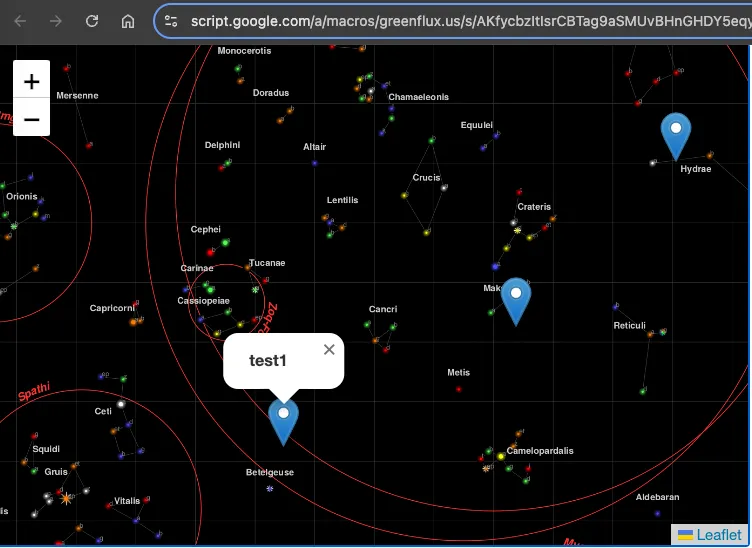Navigate back in browser history

click(x=21, y=21)
